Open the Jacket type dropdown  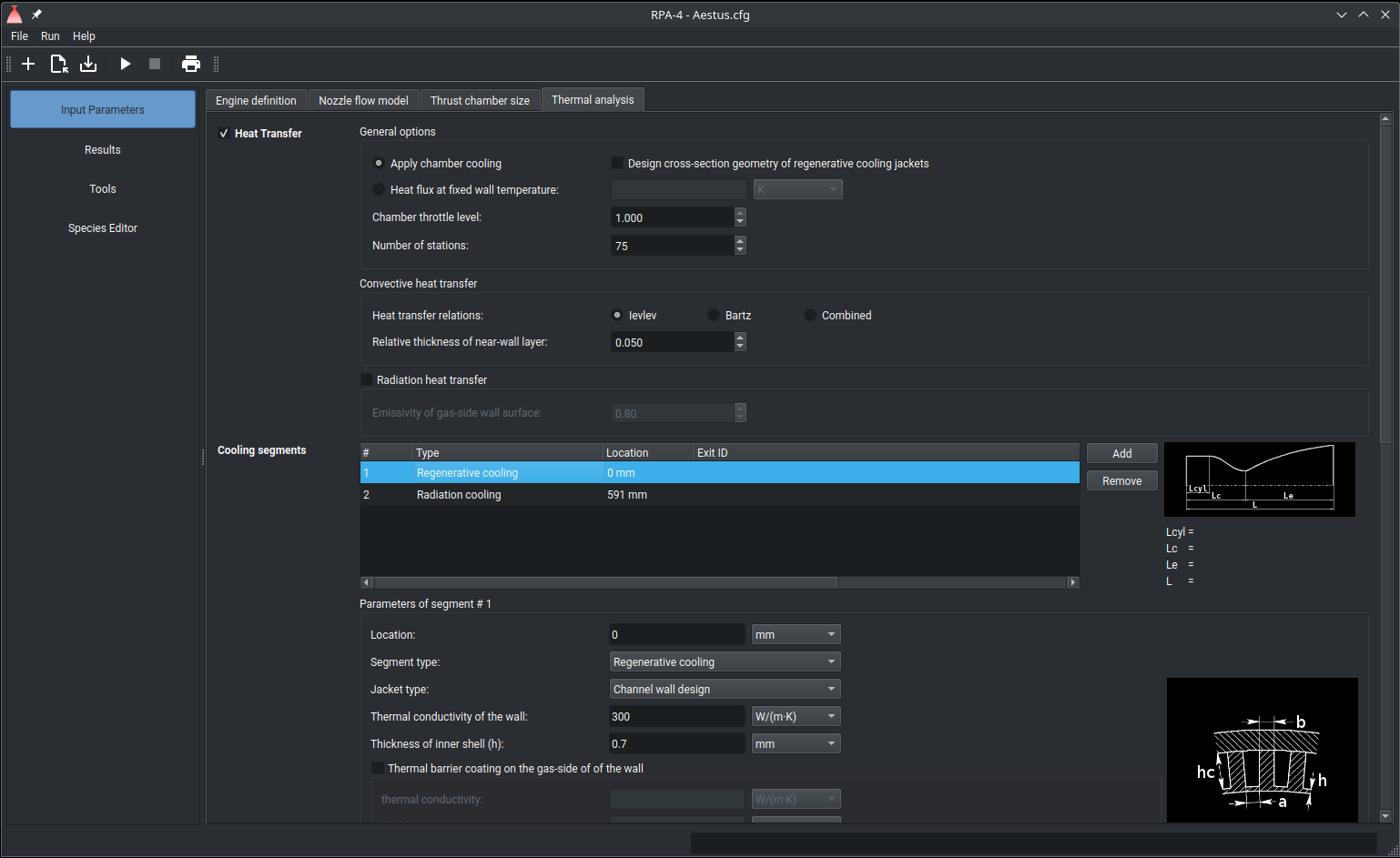pos(725,690)
